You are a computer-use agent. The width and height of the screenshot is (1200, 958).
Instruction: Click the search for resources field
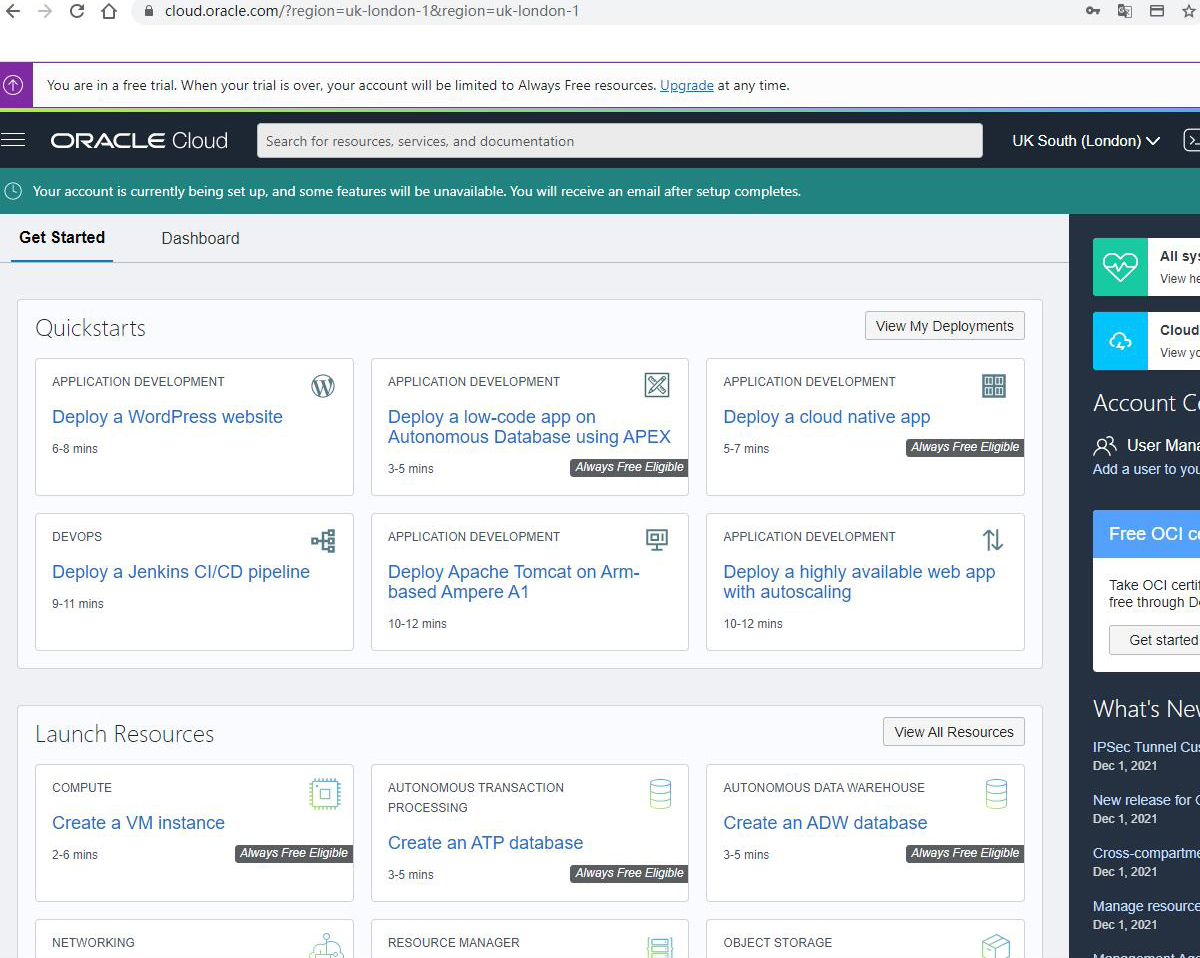click(x=620, y=141)
